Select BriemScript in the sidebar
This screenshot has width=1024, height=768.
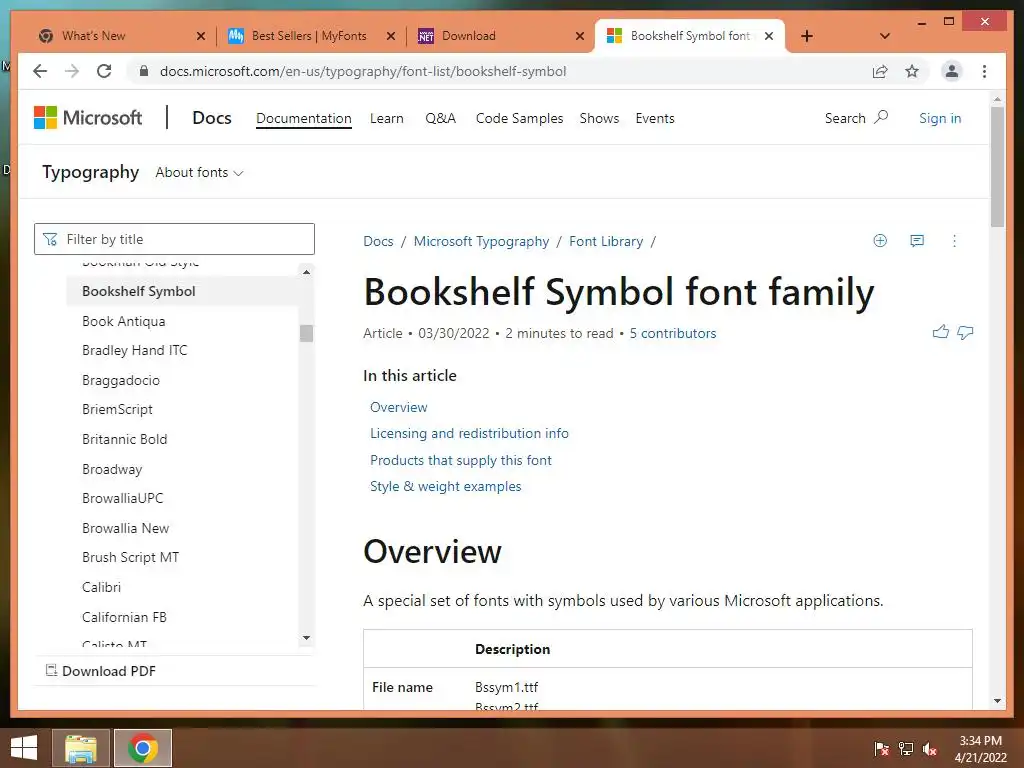(x=117, y=409)
